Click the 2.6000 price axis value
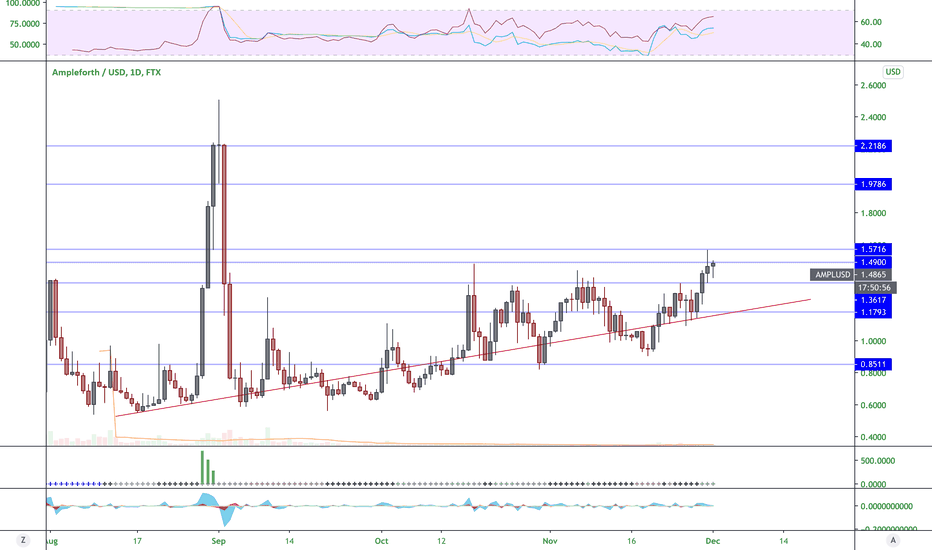This screenshot has height=550, width=932. click(873, 86)
